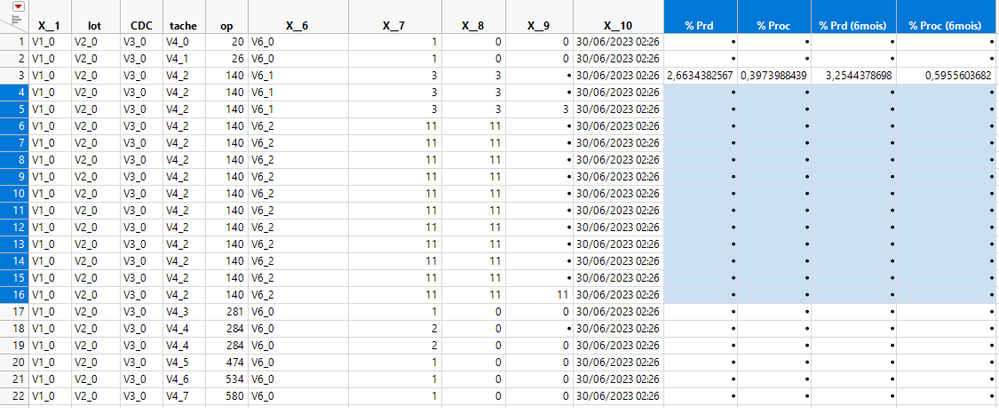Select row number 19
Viewport: 999px width, 408px height.
pos(15,346)
